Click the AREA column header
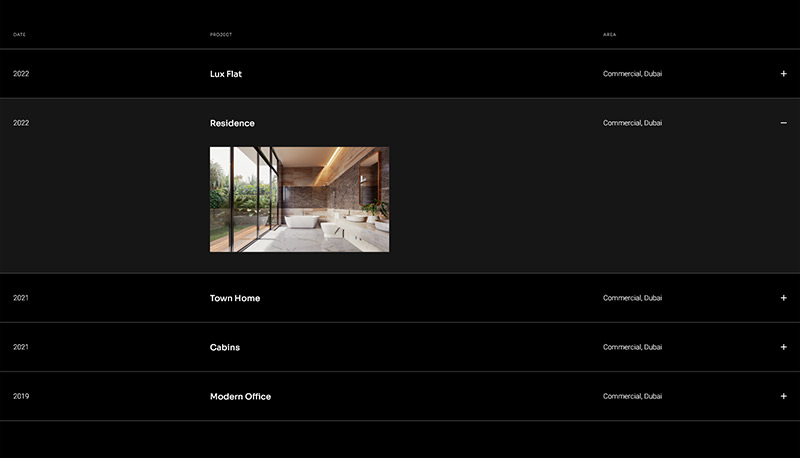 [609, 34]
